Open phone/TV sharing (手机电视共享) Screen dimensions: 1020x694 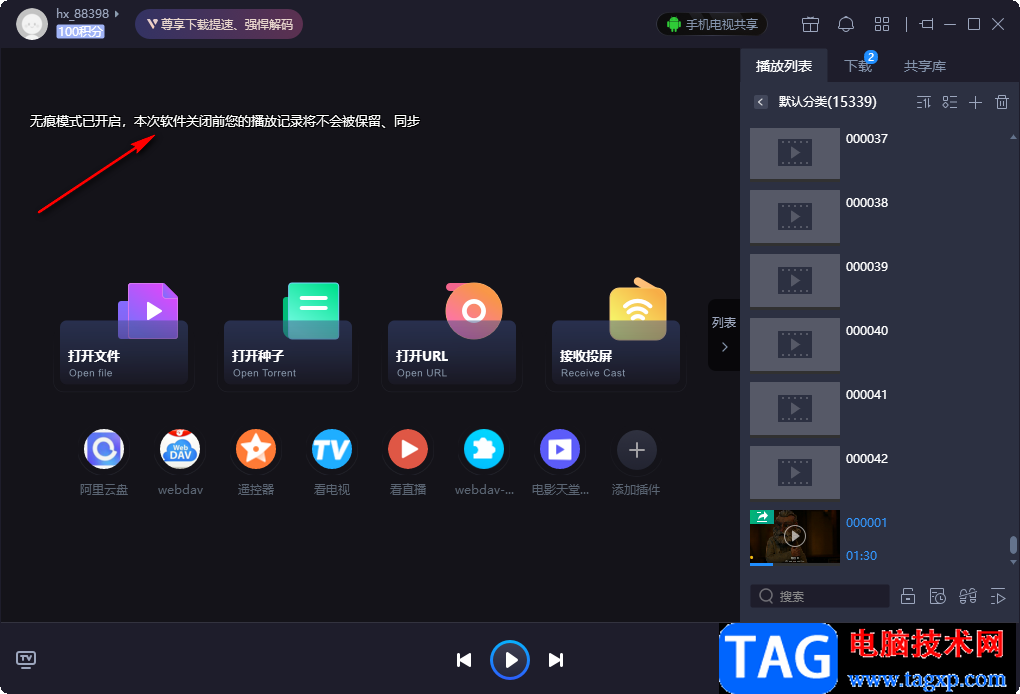click(x=712, y=24)
